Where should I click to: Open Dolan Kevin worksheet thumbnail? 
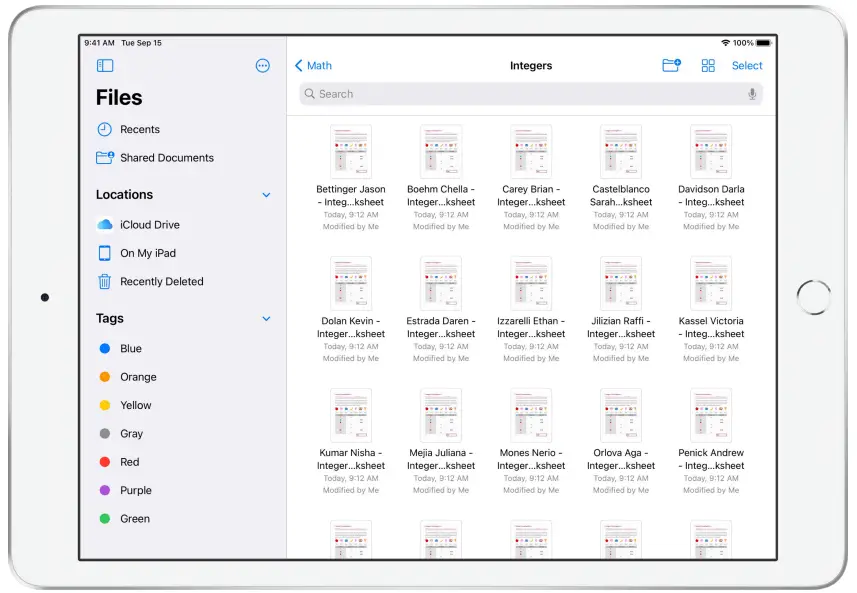(x=351, y=284)
